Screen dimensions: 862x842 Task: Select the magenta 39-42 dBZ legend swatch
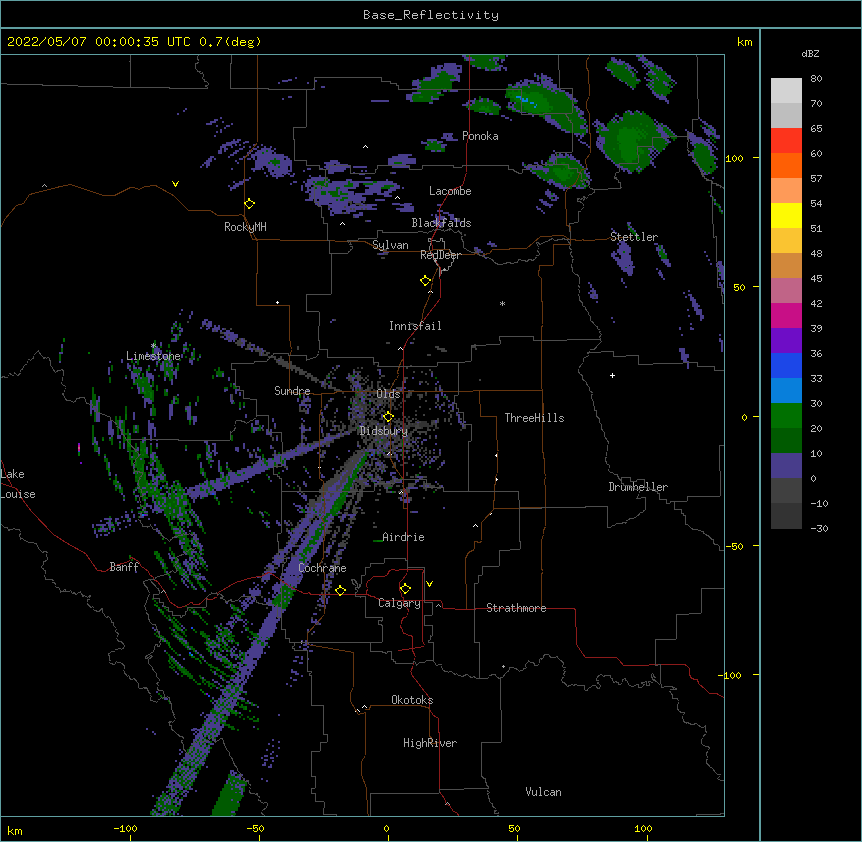786,315
